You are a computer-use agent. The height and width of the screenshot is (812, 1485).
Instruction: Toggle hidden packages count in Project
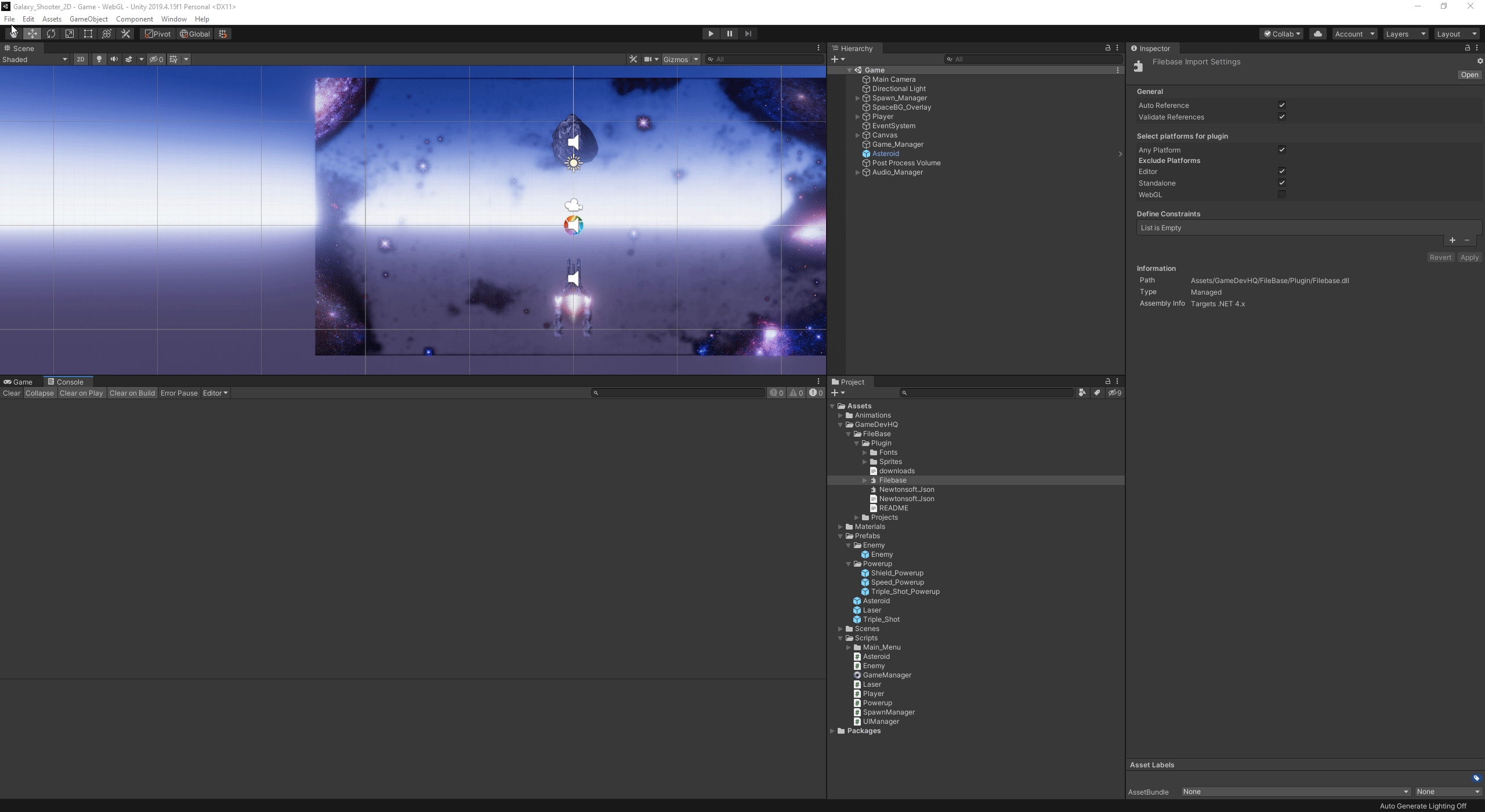1115,393
